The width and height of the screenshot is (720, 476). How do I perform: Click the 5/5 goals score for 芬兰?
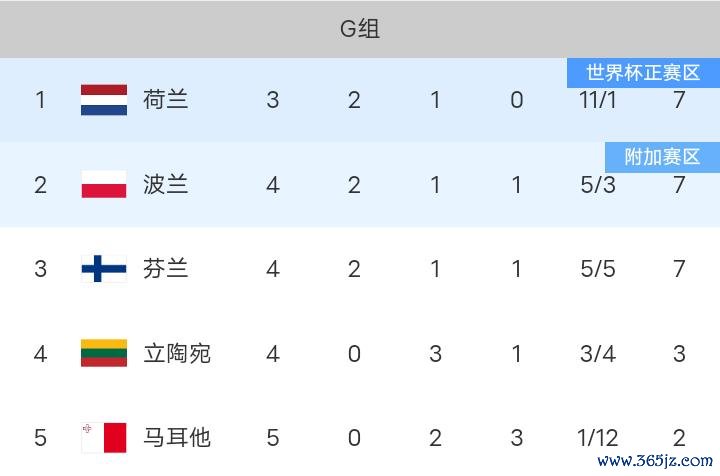point(598,269)
